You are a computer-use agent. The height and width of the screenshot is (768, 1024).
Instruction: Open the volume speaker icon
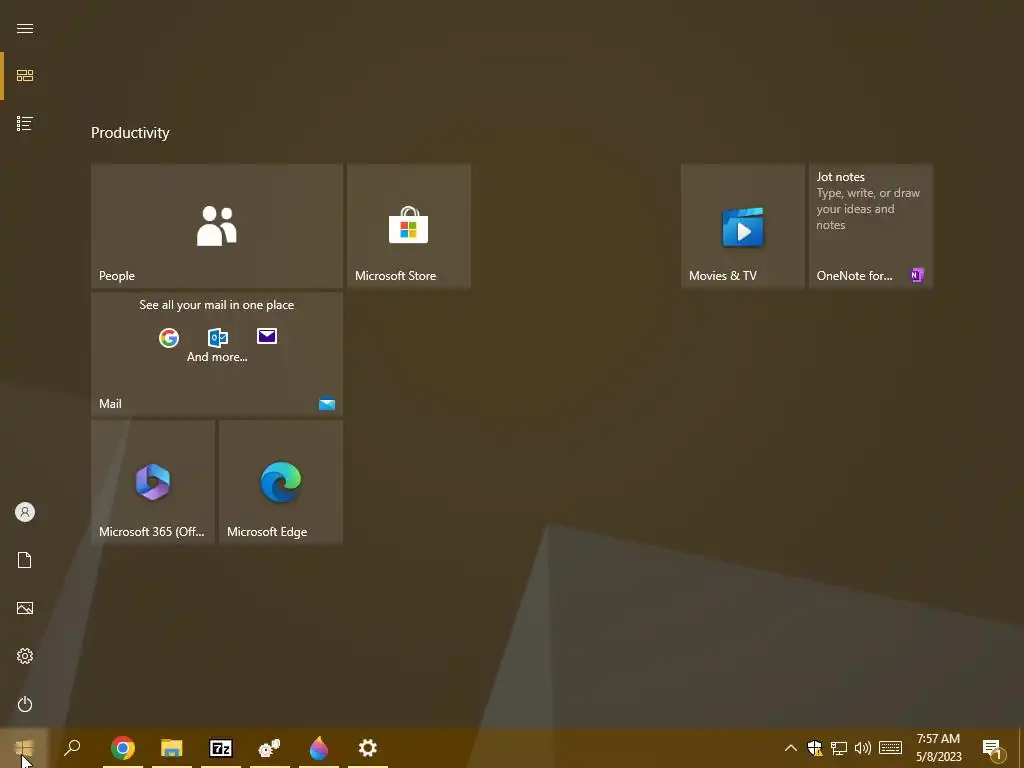pos(863,748)
